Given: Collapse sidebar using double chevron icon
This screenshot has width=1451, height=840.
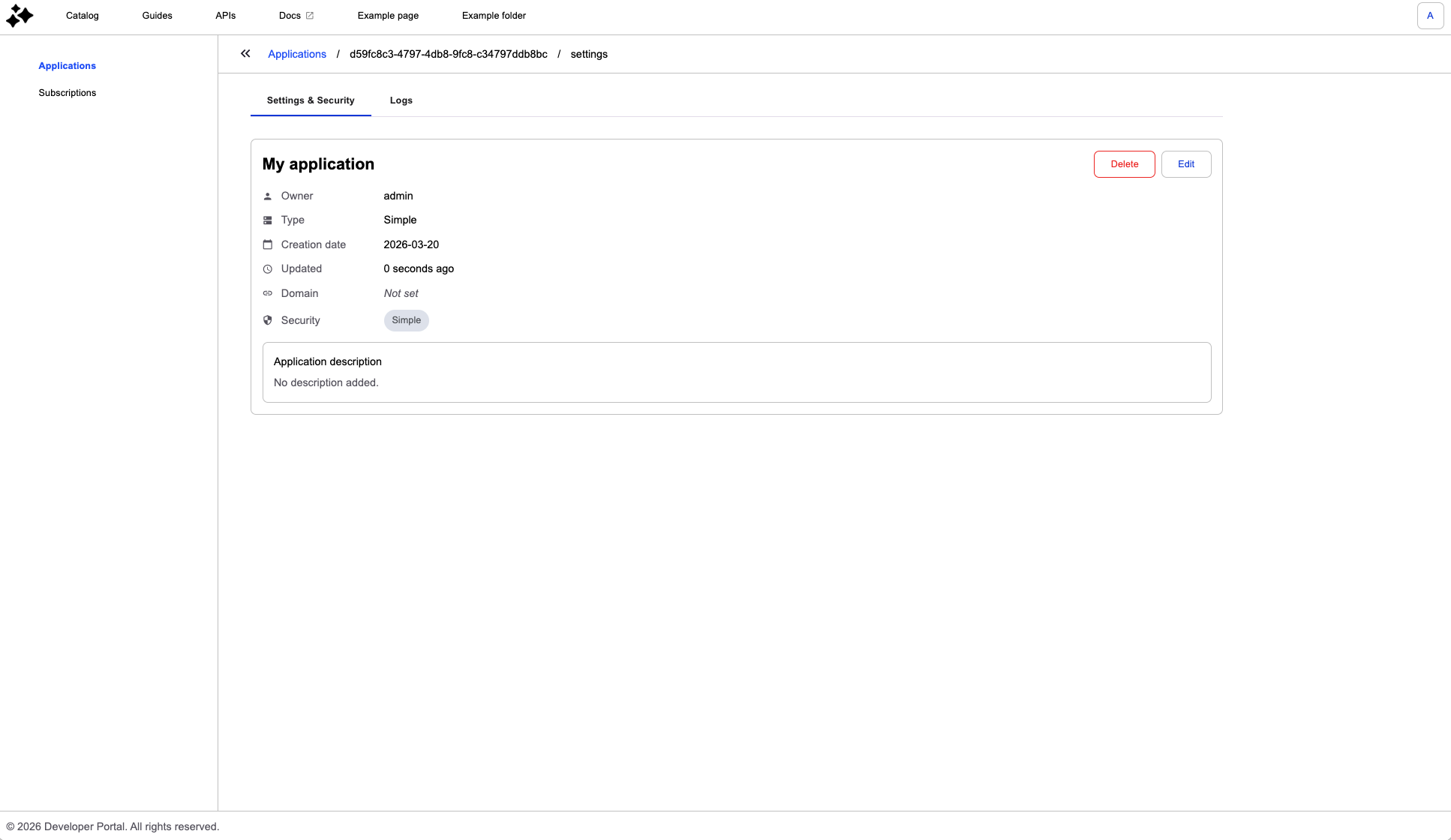Looking at the screenshot, I should [x=245, y=54].
